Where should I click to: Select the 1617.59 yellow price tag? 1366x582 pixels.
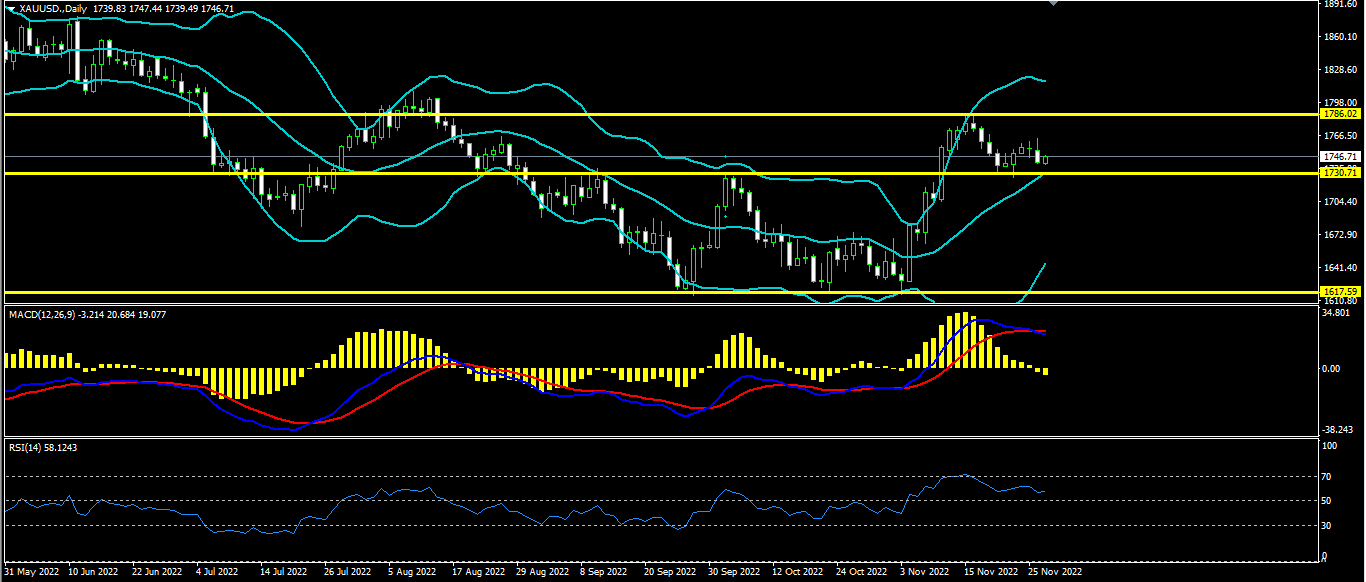[1339, 292]
